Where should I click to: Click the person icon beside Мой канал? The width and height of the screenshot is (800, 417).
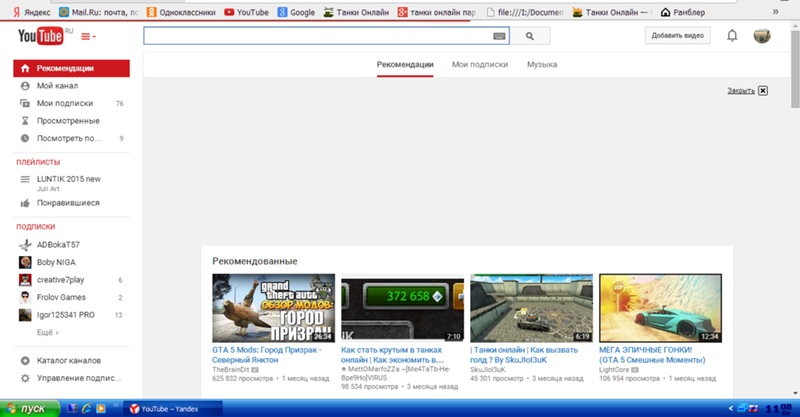[25, 86]
